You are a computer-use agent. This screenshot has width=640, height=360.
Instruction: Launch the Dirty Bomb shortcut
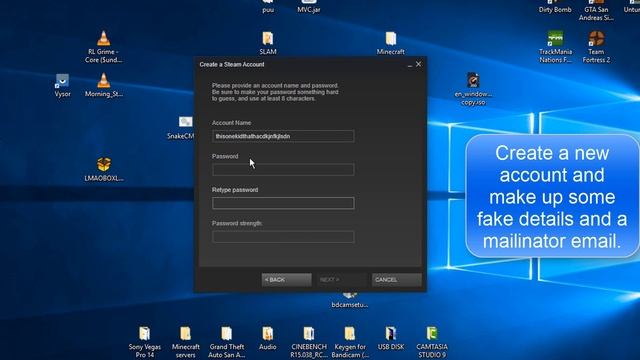coord(555,7)
